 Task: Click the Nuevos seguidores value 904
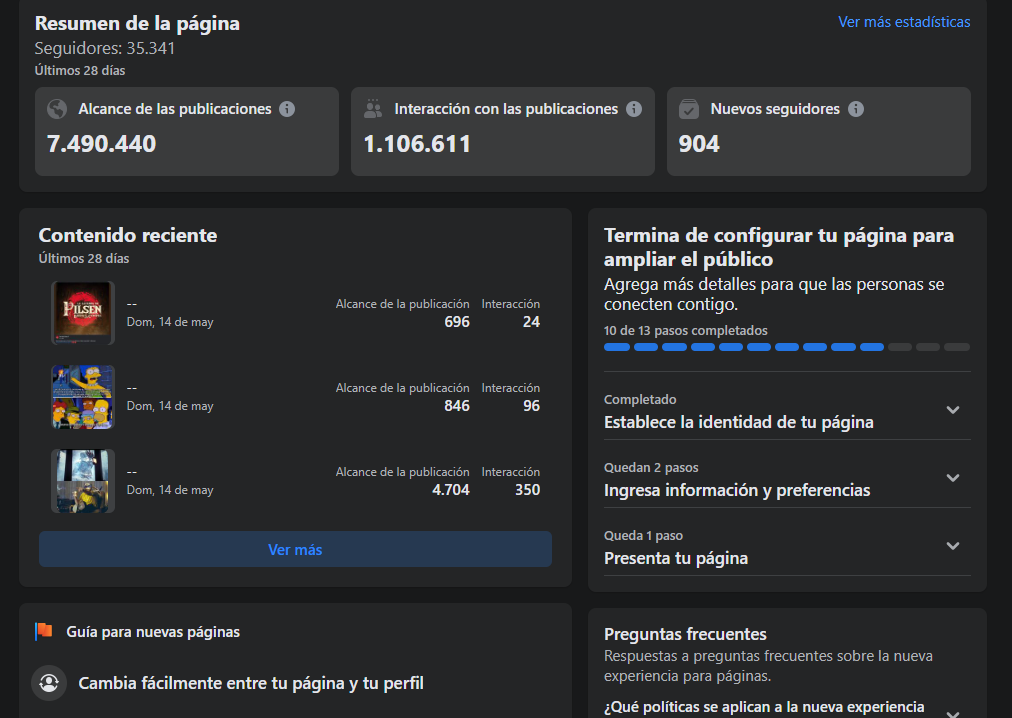[x=699, y=143]
